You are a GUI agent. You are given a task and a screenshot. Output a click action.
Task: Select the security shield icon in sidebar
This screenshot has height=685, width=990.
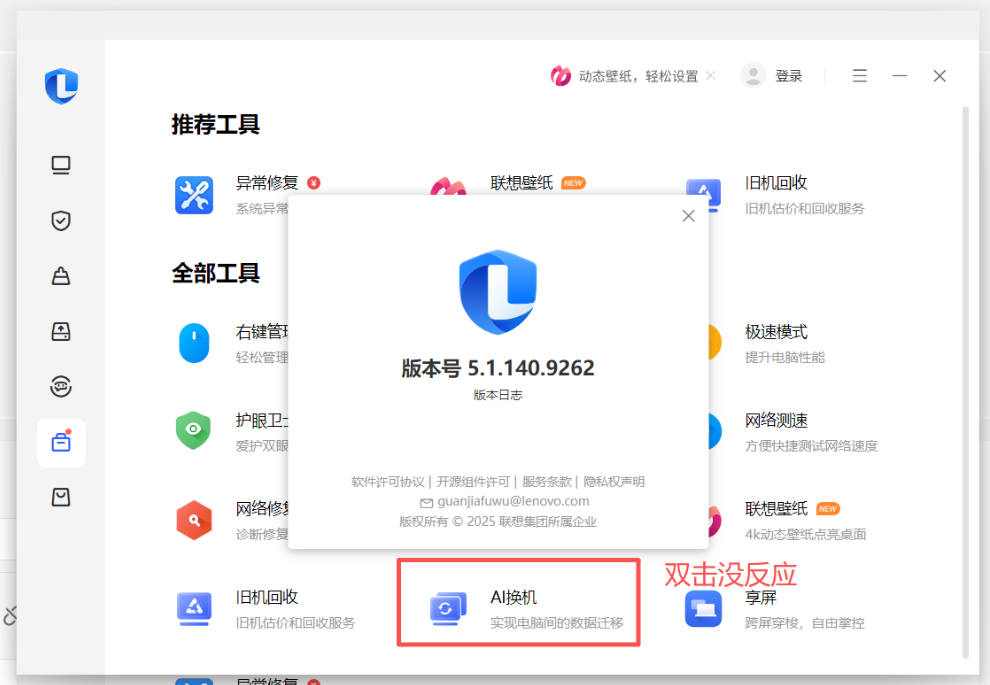[62, 221]
